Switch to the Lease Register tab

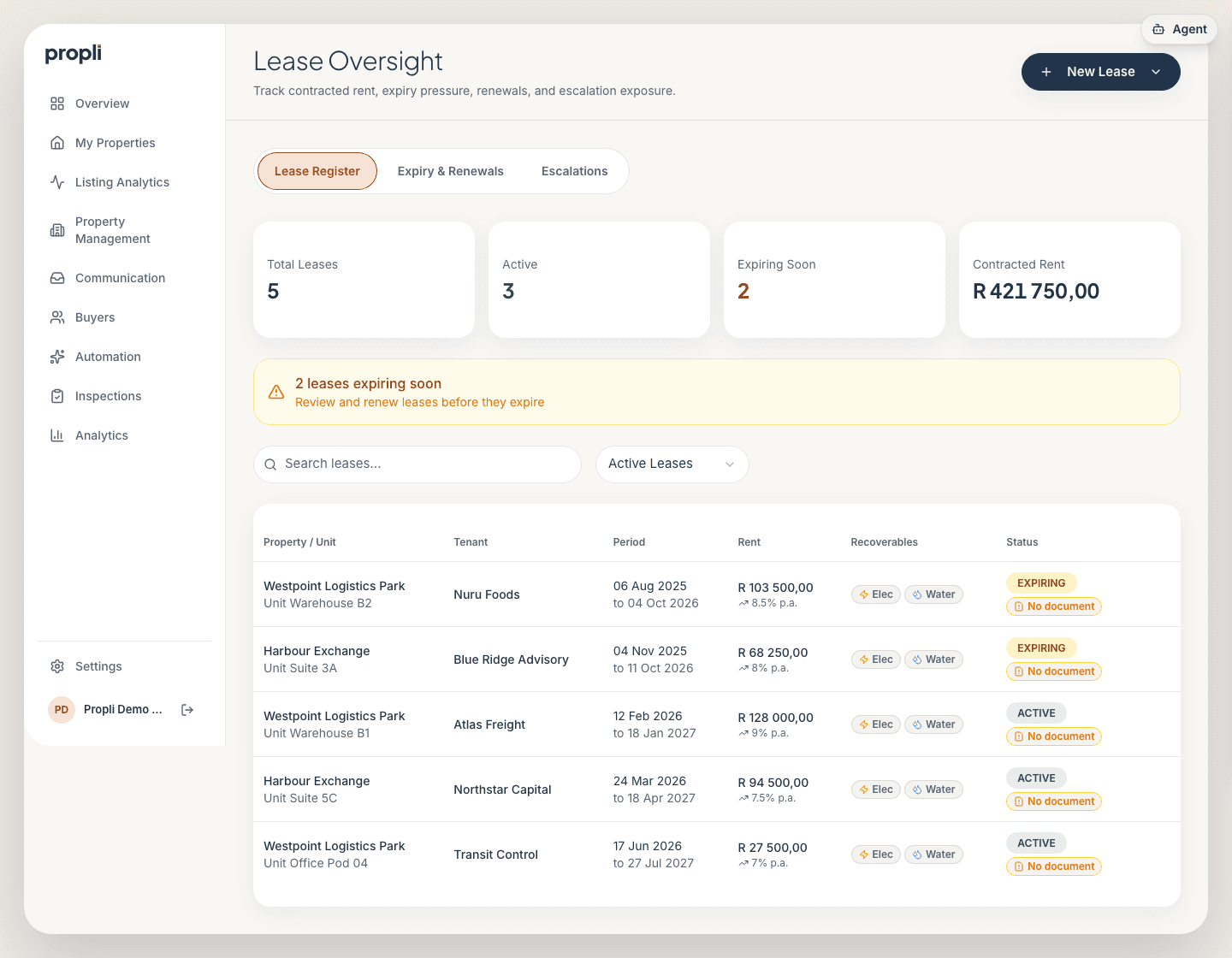pyautogui.click(x=317, y=171)
